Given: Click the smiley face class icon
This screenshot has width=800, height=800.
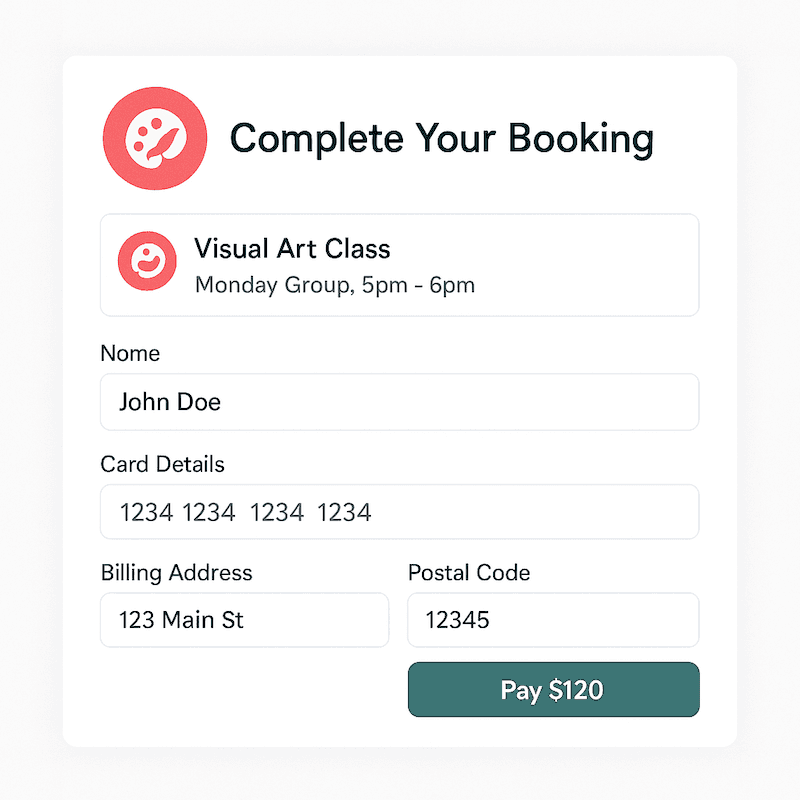Looking at the screenshot, I should point(147,262).
